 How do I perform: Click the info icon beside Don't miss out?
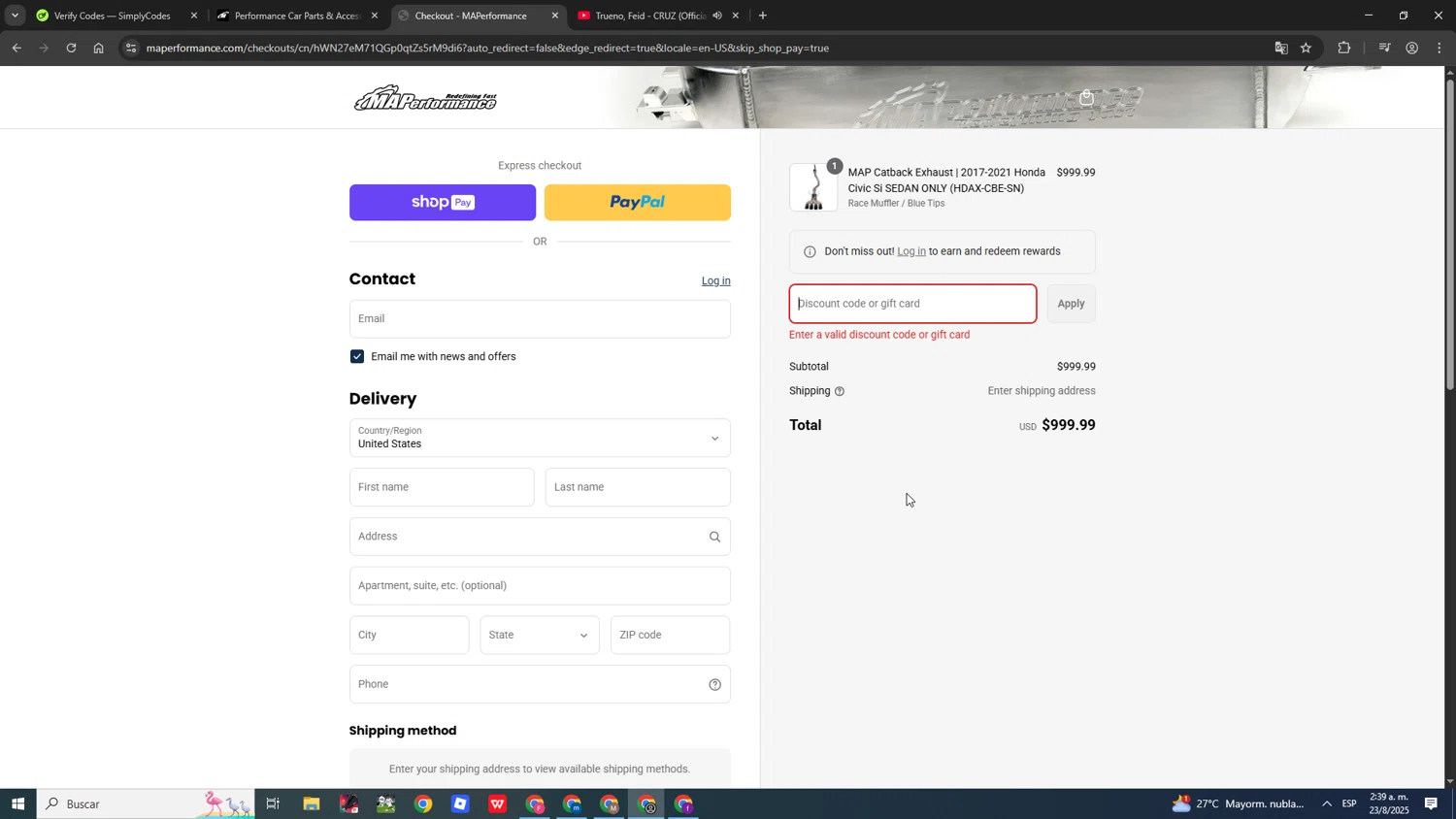(x=810, y=251)
